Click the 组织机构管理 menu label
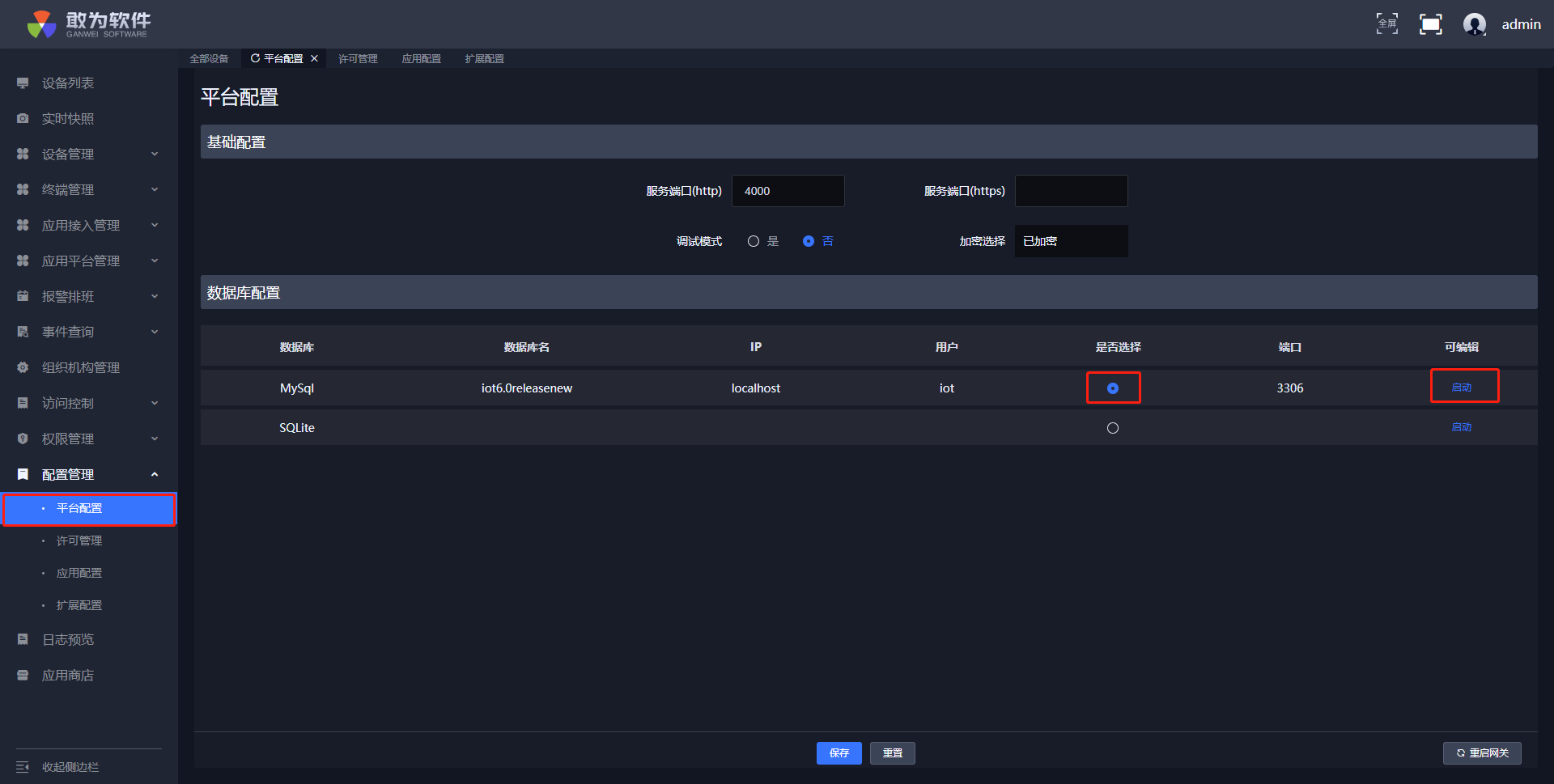Screen dimensions: 1554x784 (81, 368)
